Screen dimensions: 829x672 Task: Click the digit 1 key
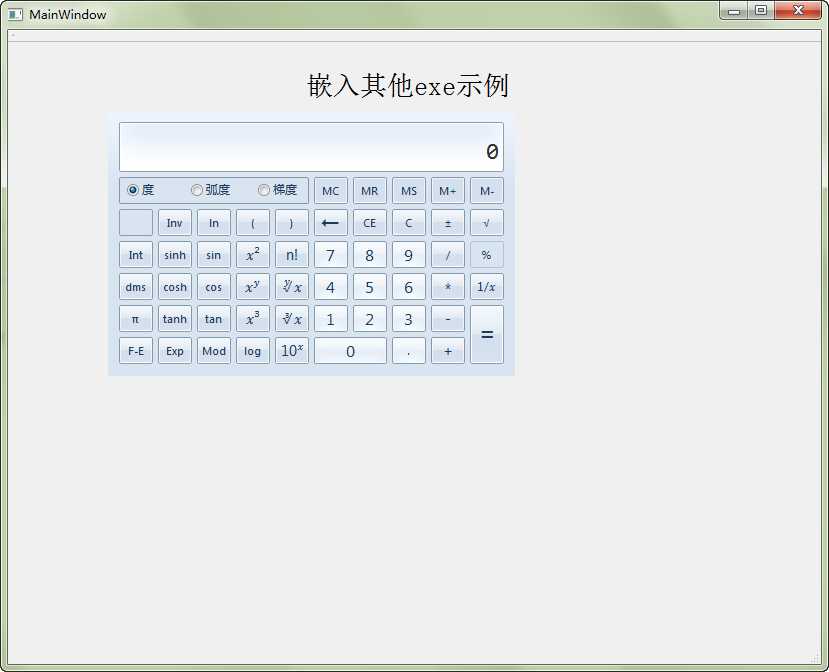point(331,319)
